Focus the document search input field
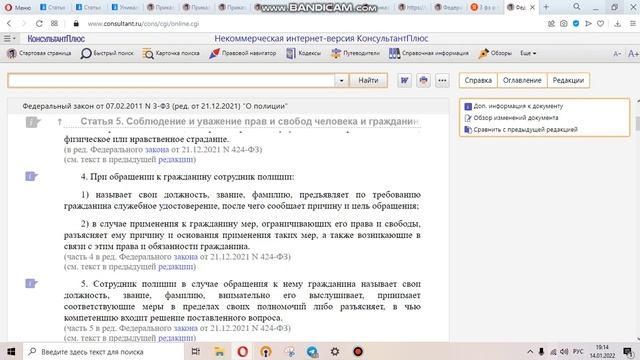The width and height of the screenshot is (640, 360). (171, 80)
